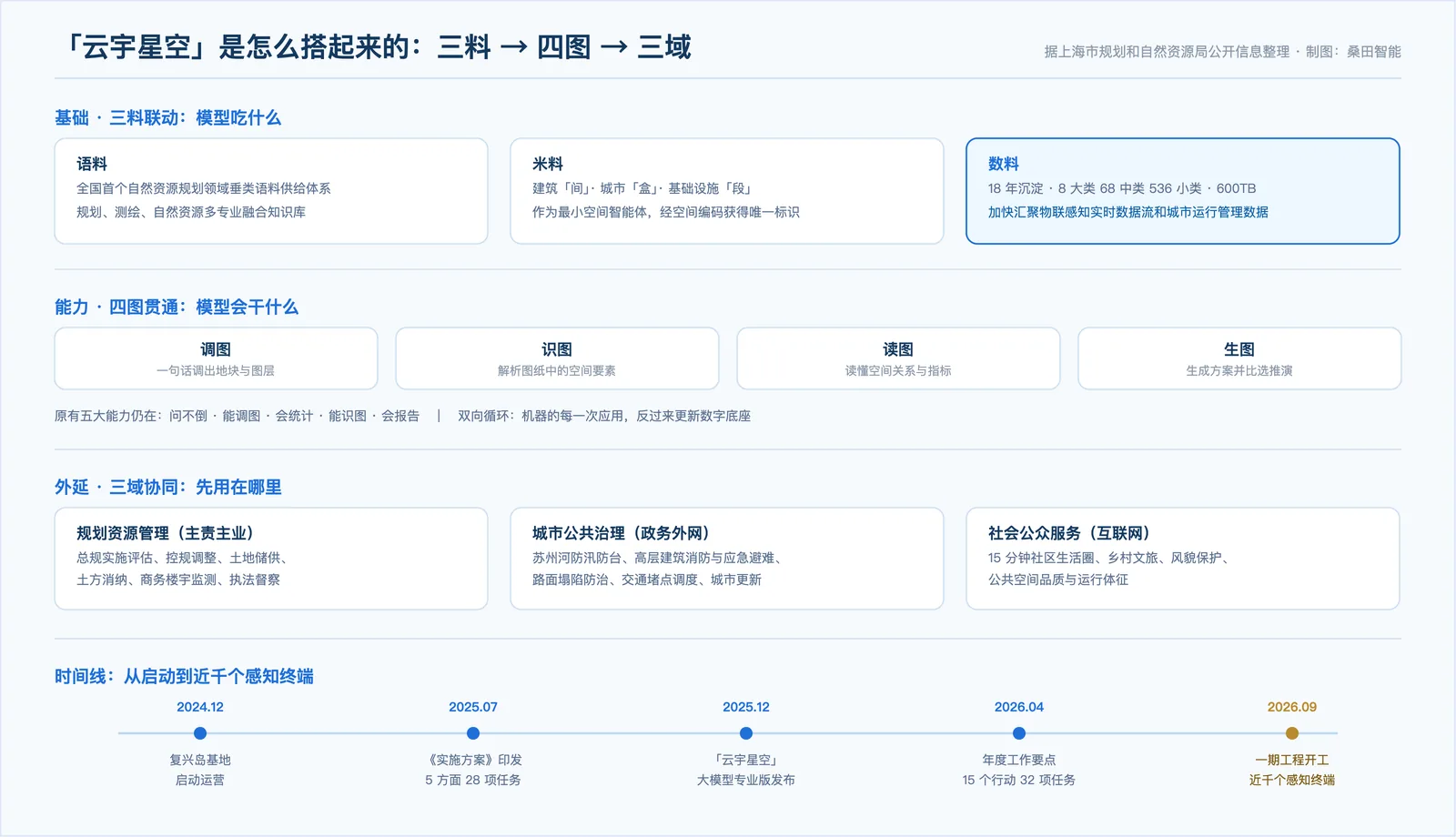Click the date label 2024.12
The image size is (1456, 837).
(200, 707)
